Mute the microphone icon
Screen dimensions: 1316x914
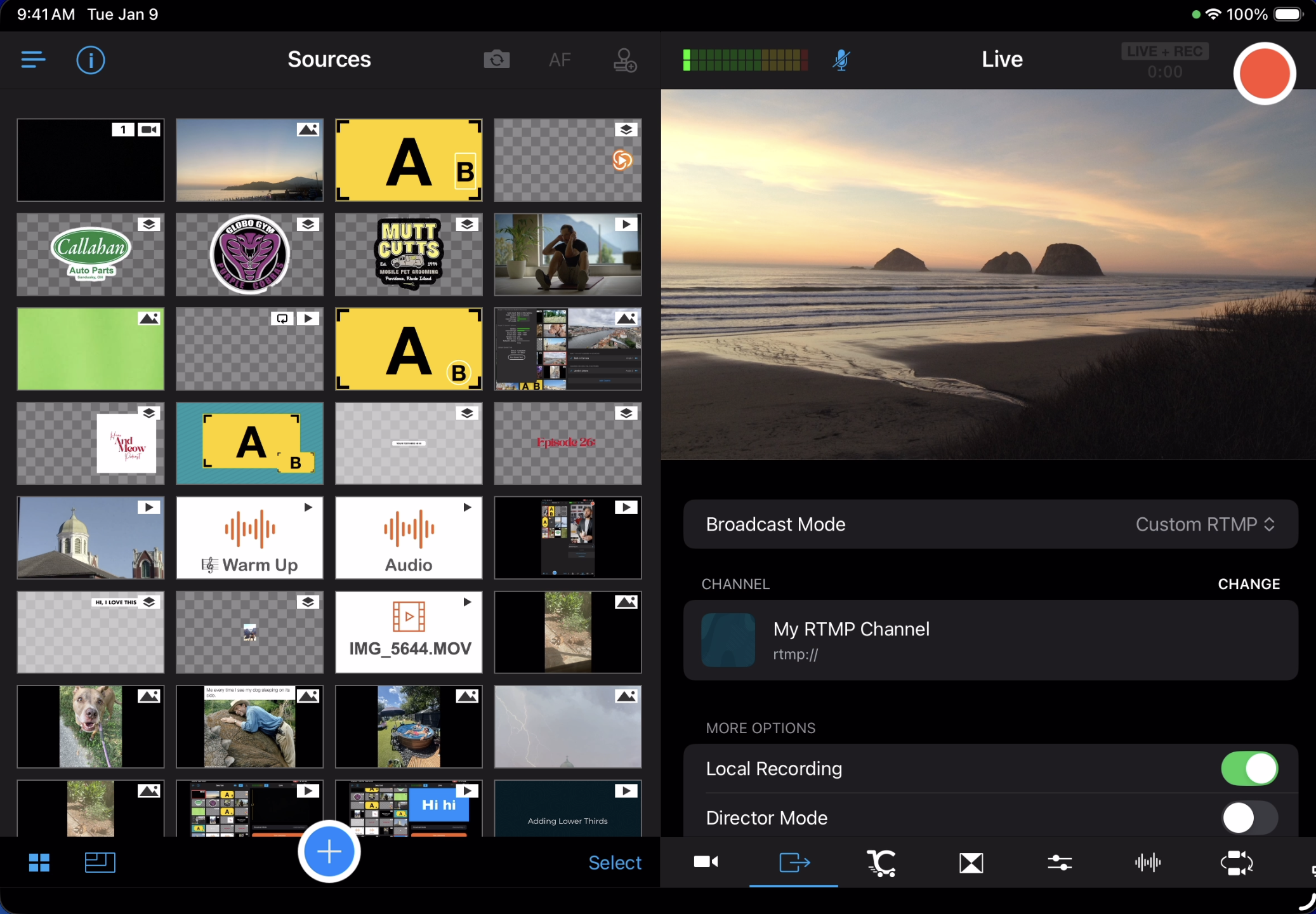point(841,60)
